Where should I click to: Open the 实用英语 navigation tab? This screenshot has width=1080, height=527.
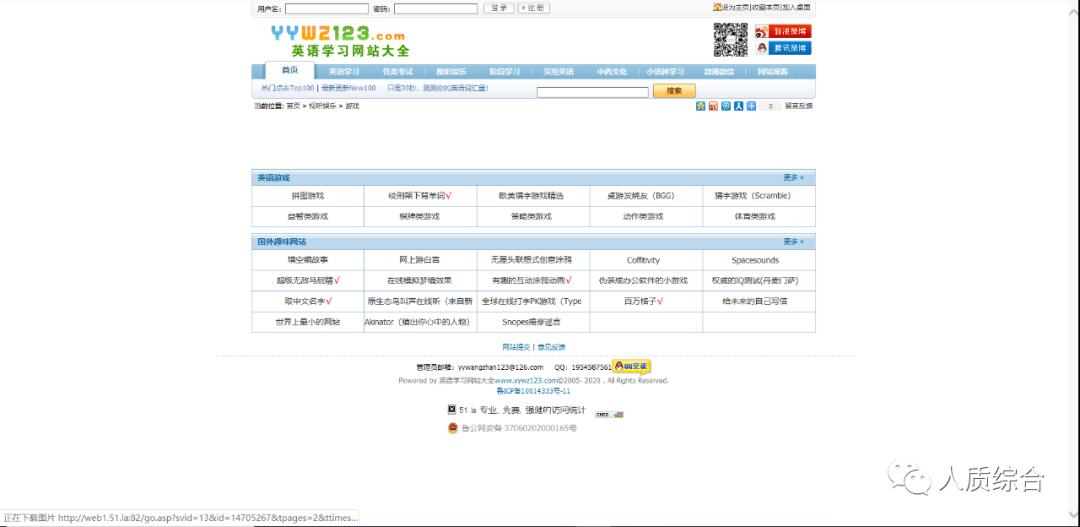pyautogui.click(x=558, y=72)
